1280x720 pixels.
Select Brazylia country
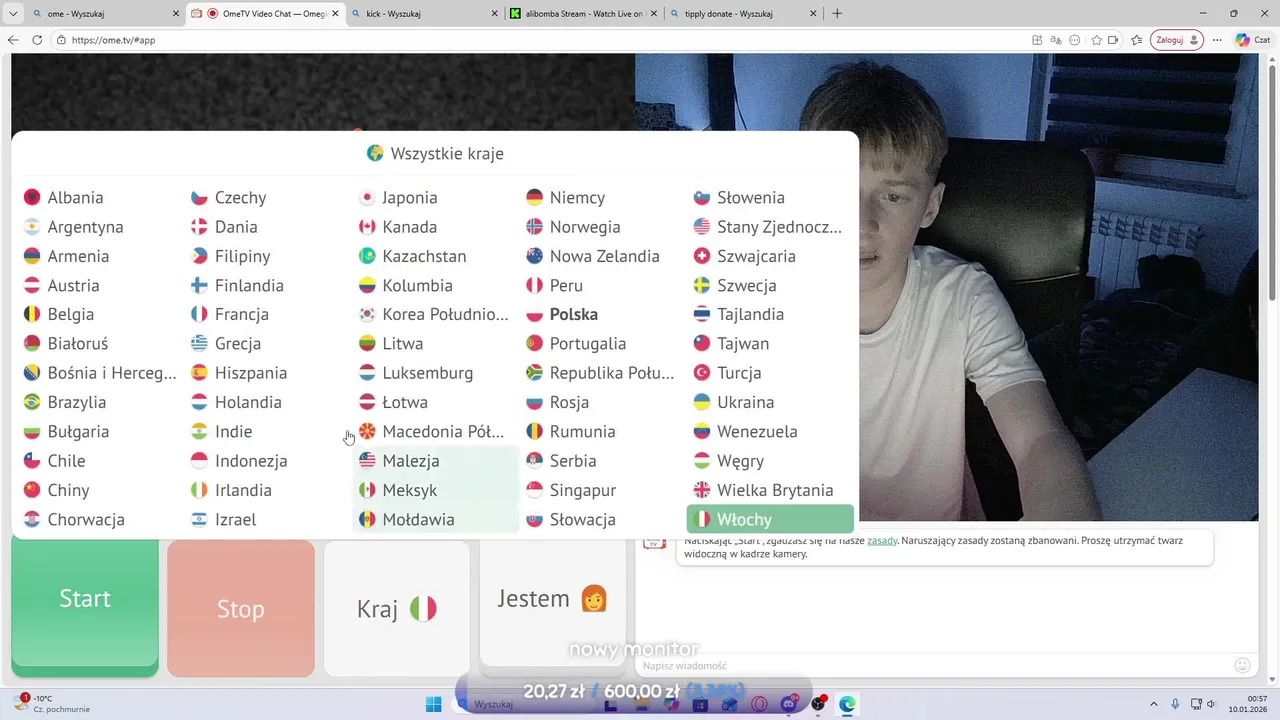click(x=65, y=402)
